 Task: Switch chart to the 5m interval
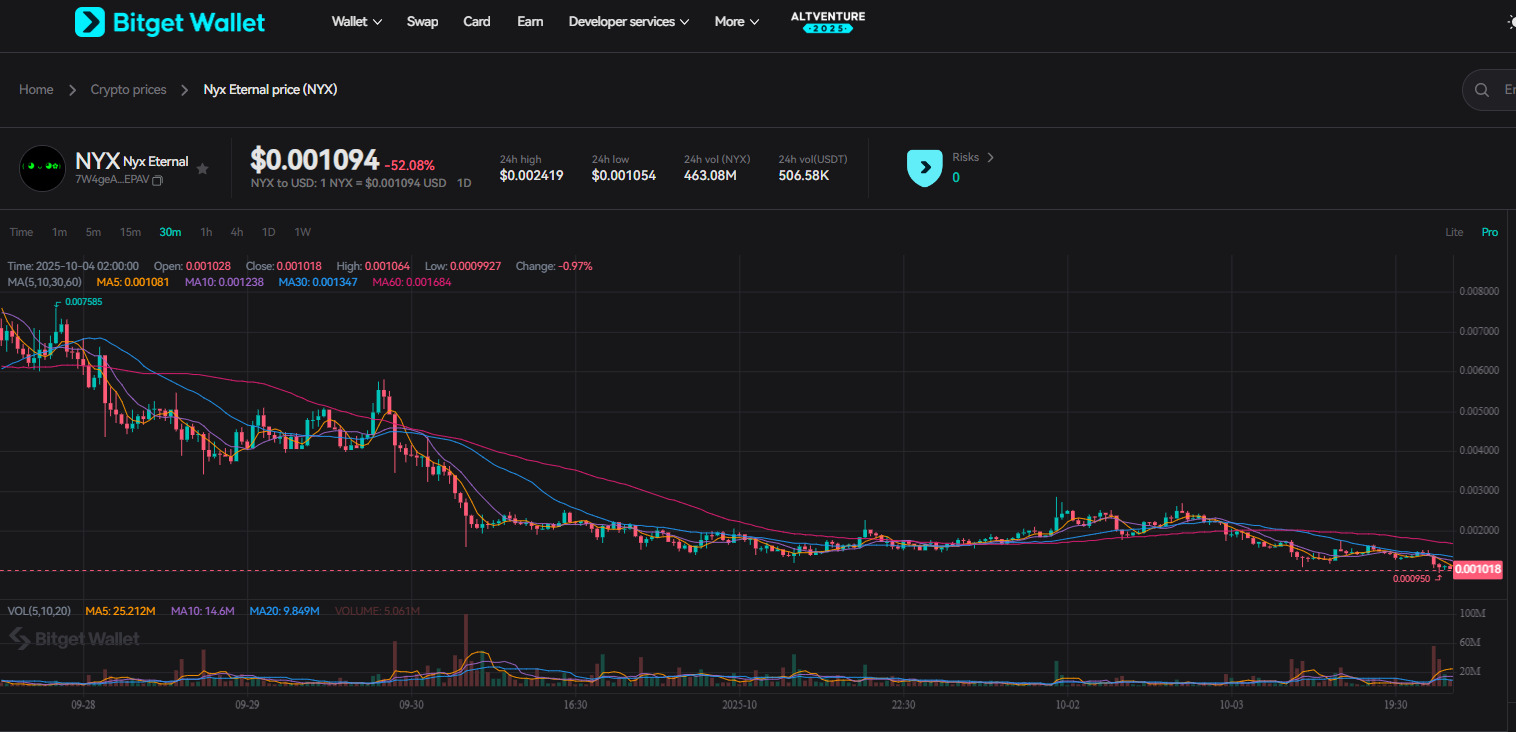(93, 232)
